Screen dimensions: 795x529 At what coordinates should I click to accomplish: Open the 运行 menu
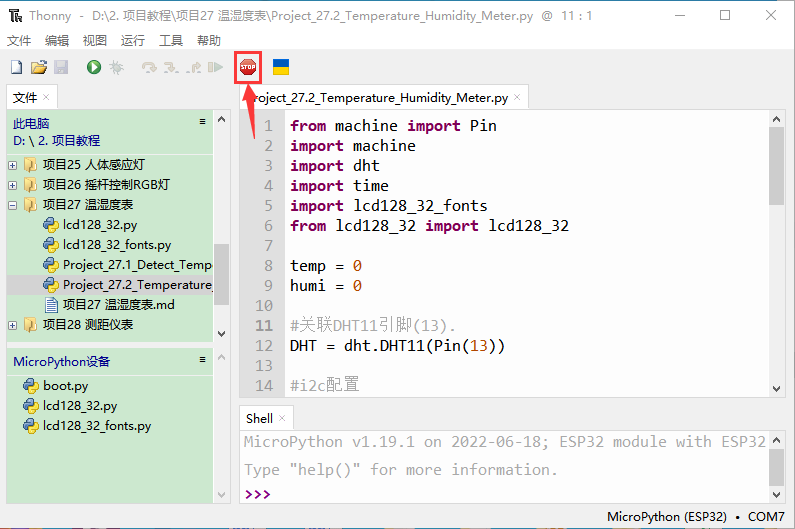(x=132, y=41)
